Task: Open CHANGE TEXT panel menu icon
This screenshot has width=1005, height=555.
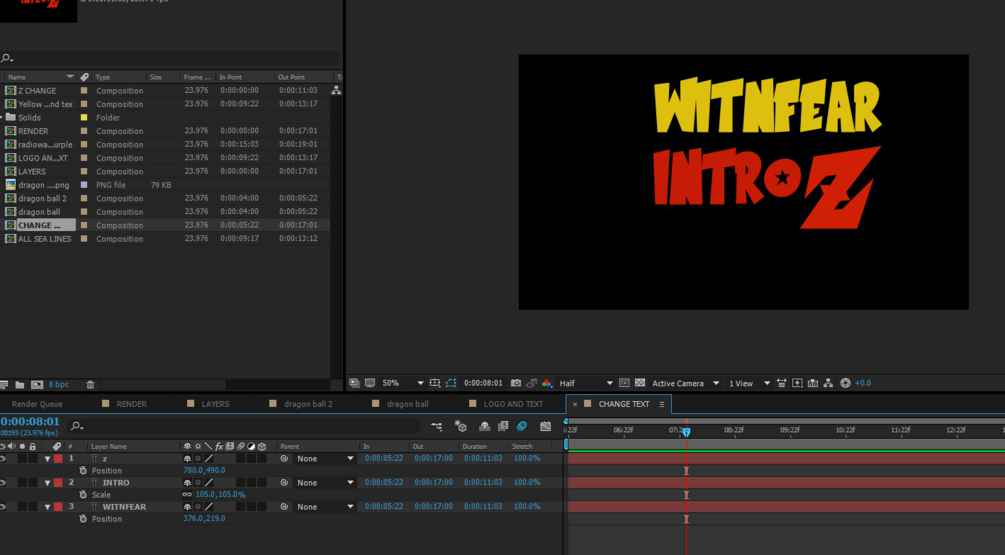Action: pyautogui.click(x=662, y=404)
